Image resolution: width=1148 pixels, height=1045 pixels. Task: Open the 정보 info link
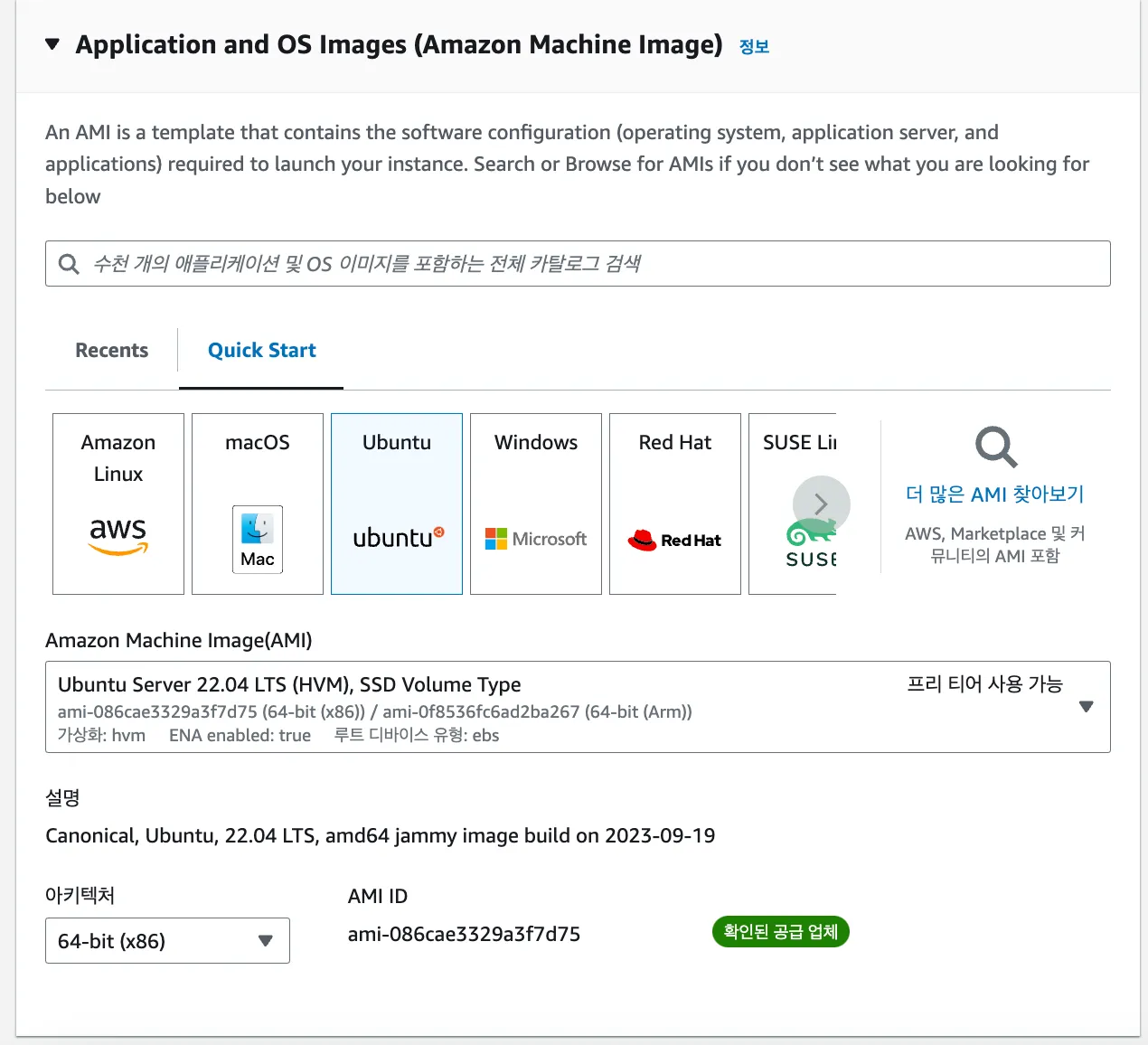point(754,47)
